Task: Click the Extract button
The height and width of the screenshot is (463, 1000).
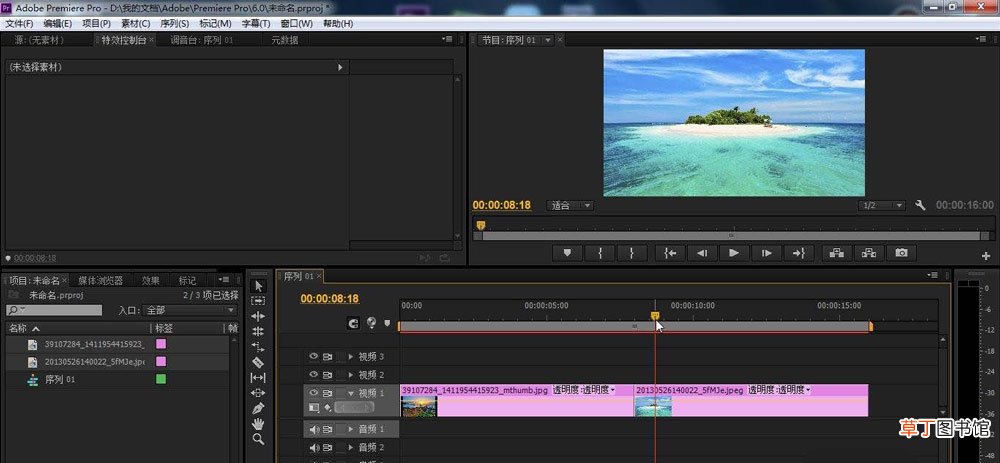Action: [869, 253]
